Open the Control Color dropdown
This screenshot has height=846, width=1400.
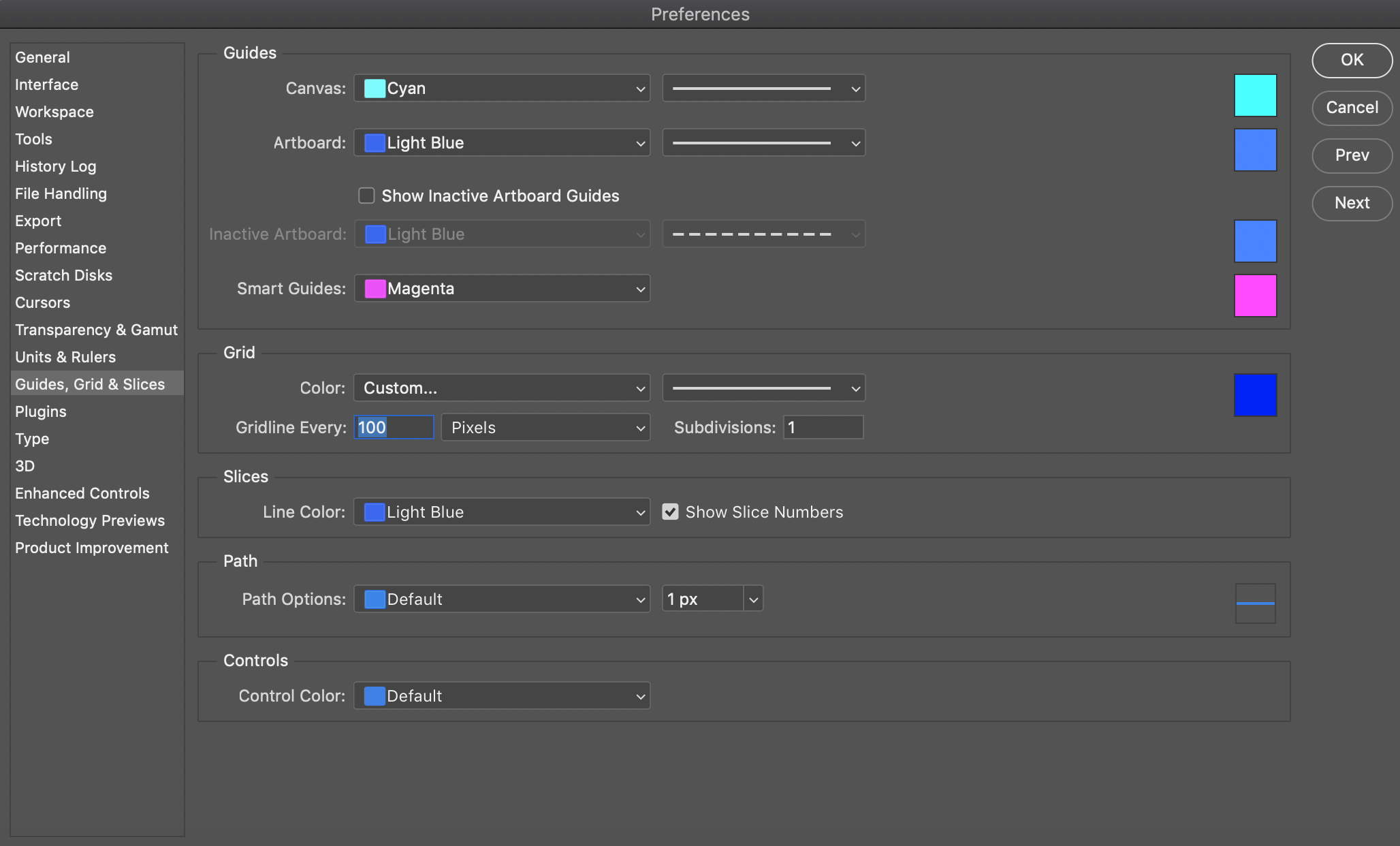(502, 696)
